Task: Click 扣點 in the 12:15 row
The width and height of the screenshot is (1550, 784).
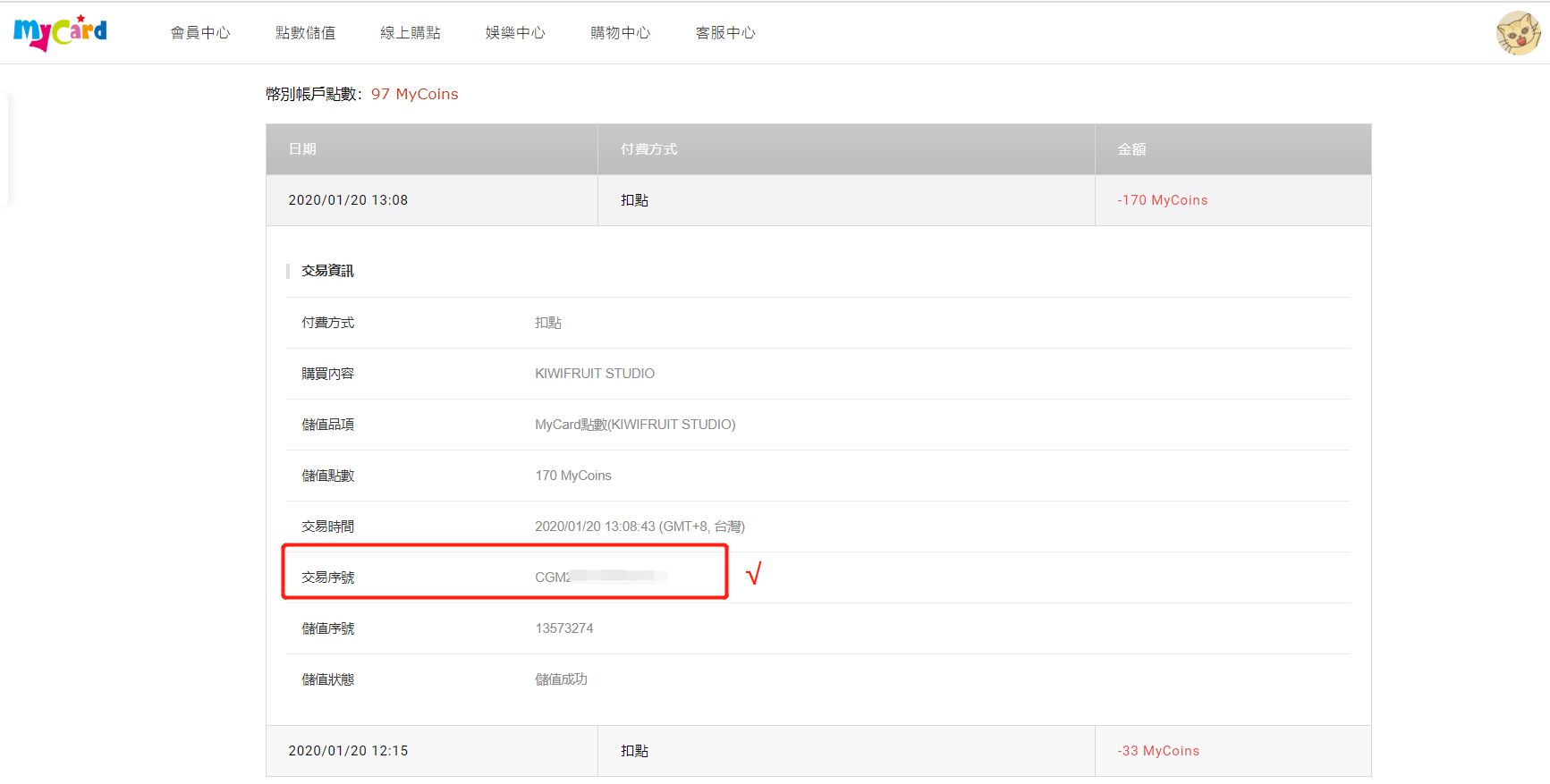Action: pos(634,751)
